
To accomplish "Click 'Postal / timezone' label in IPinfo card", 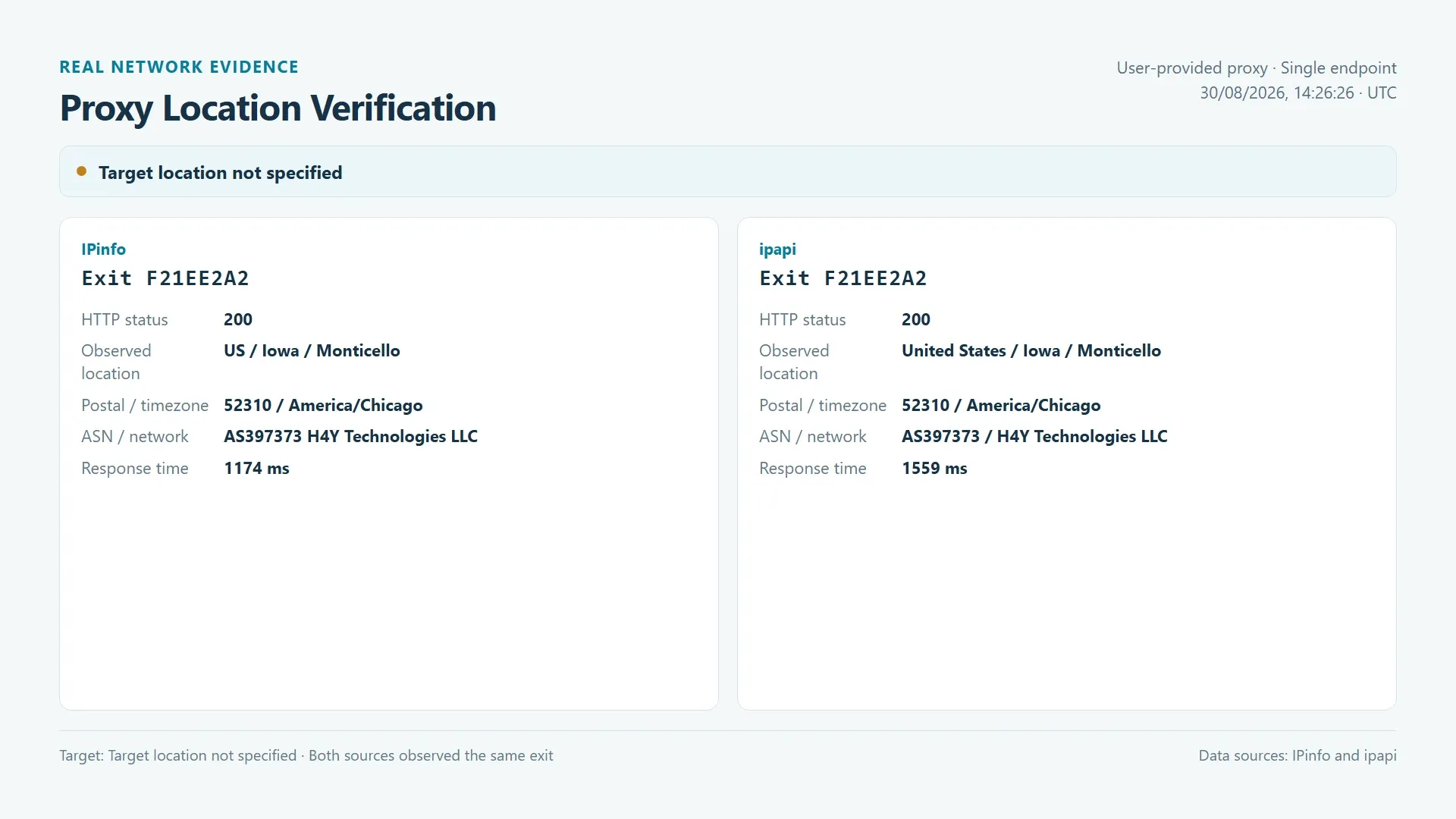I will [145, 406].
